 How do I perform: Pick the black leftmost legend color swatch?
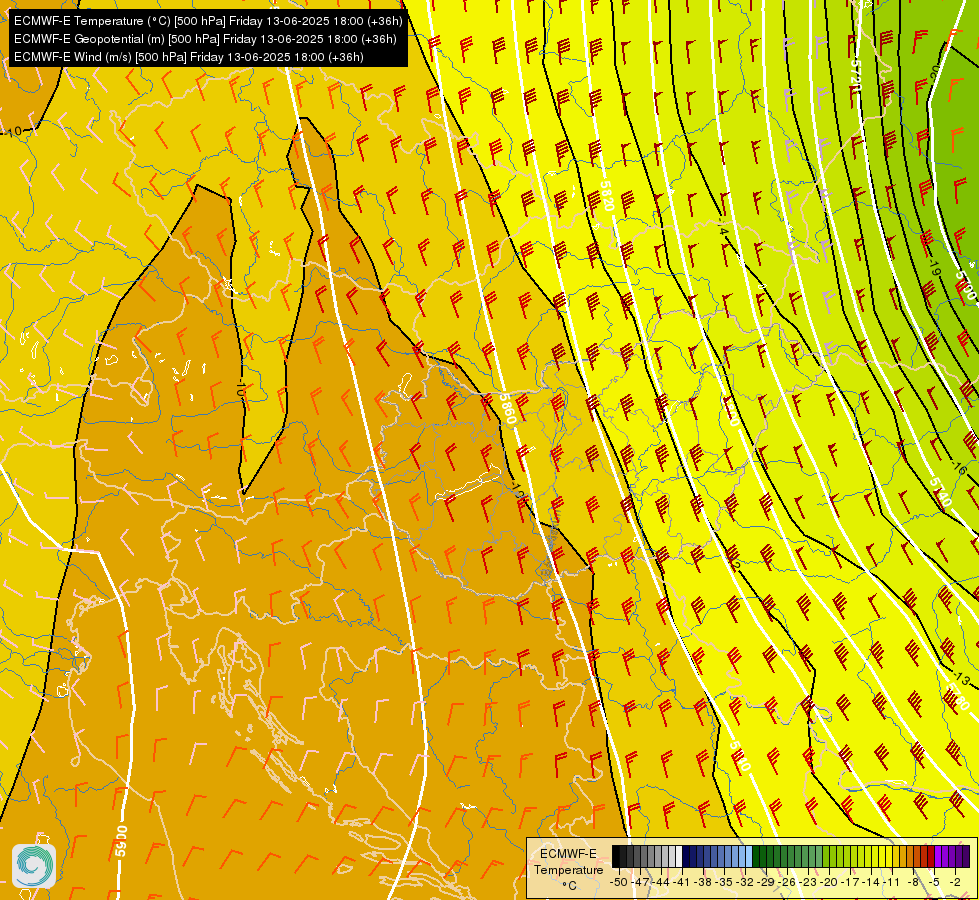[x=616, y=856]
